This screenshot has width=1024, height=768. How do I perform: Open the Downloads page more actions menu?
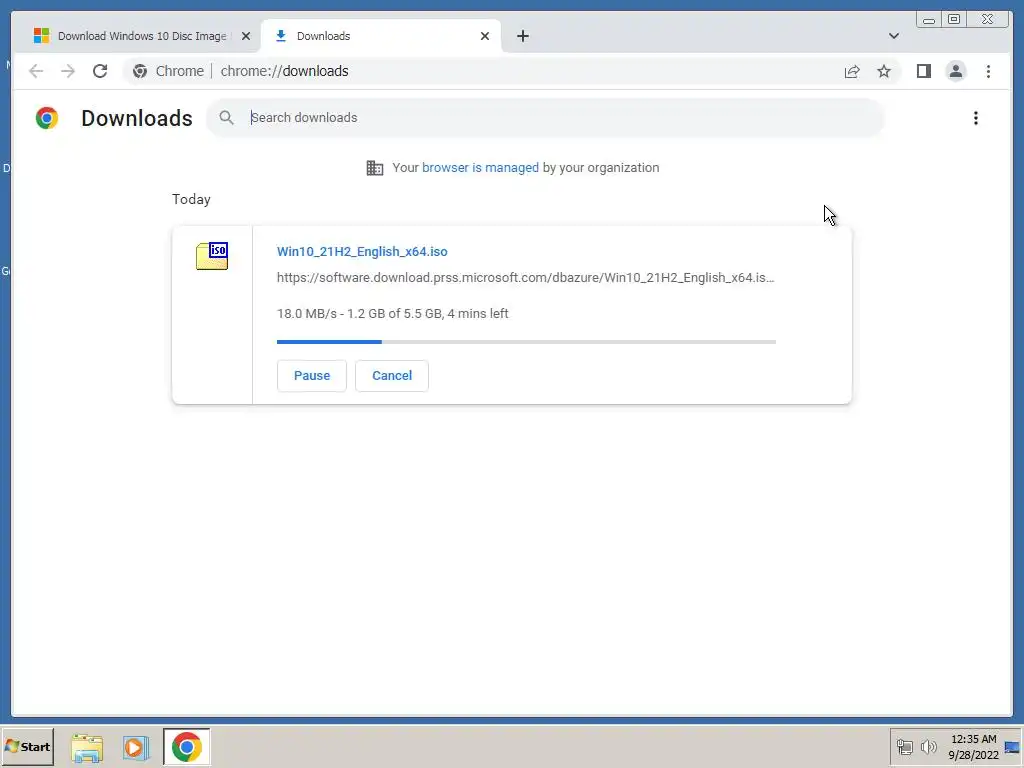click(x=976, y=118)
